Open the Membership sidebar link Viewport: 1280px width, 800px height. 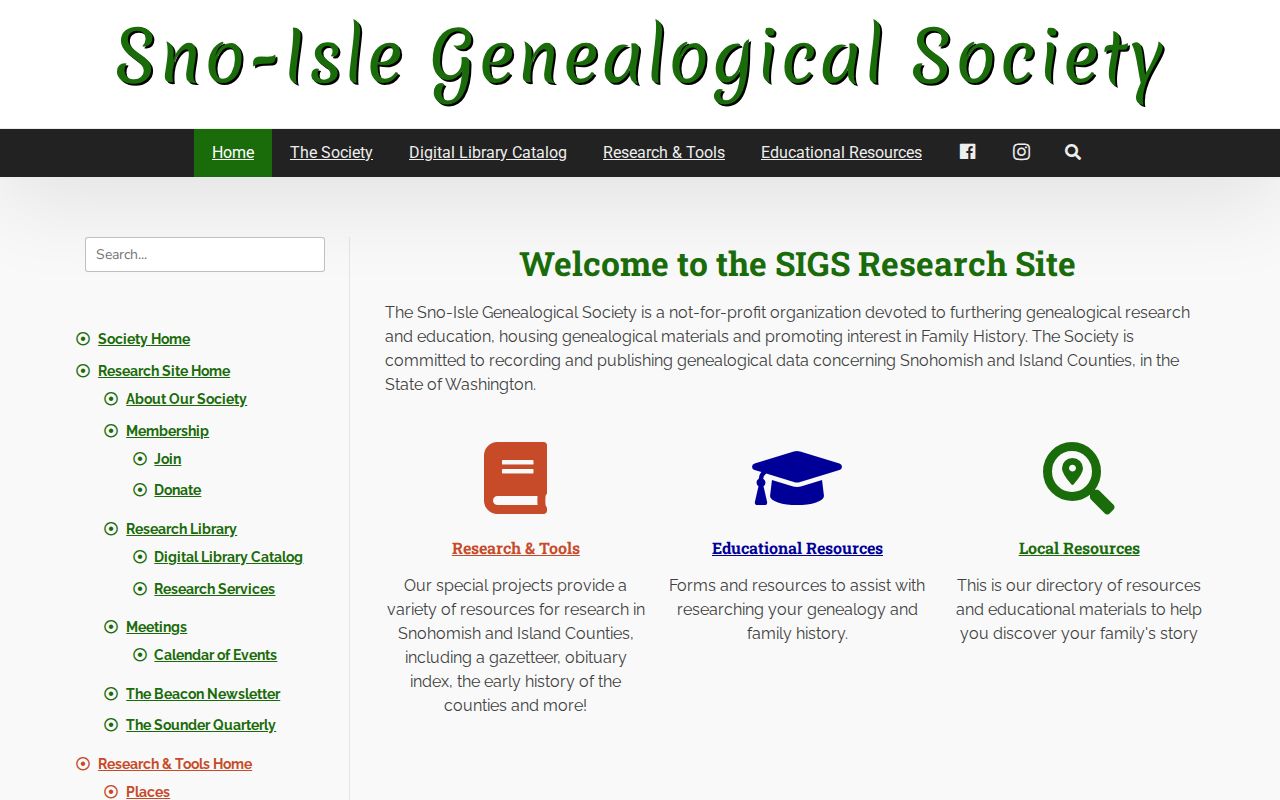tap(167, 431)
